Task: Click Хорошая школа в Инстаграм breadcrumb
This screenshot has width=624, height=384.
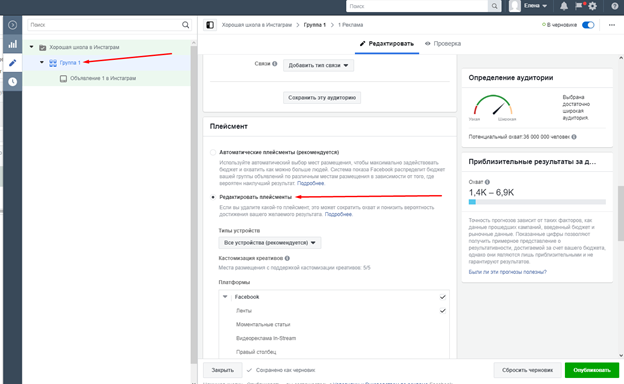Action: click(x=257, y=25)
